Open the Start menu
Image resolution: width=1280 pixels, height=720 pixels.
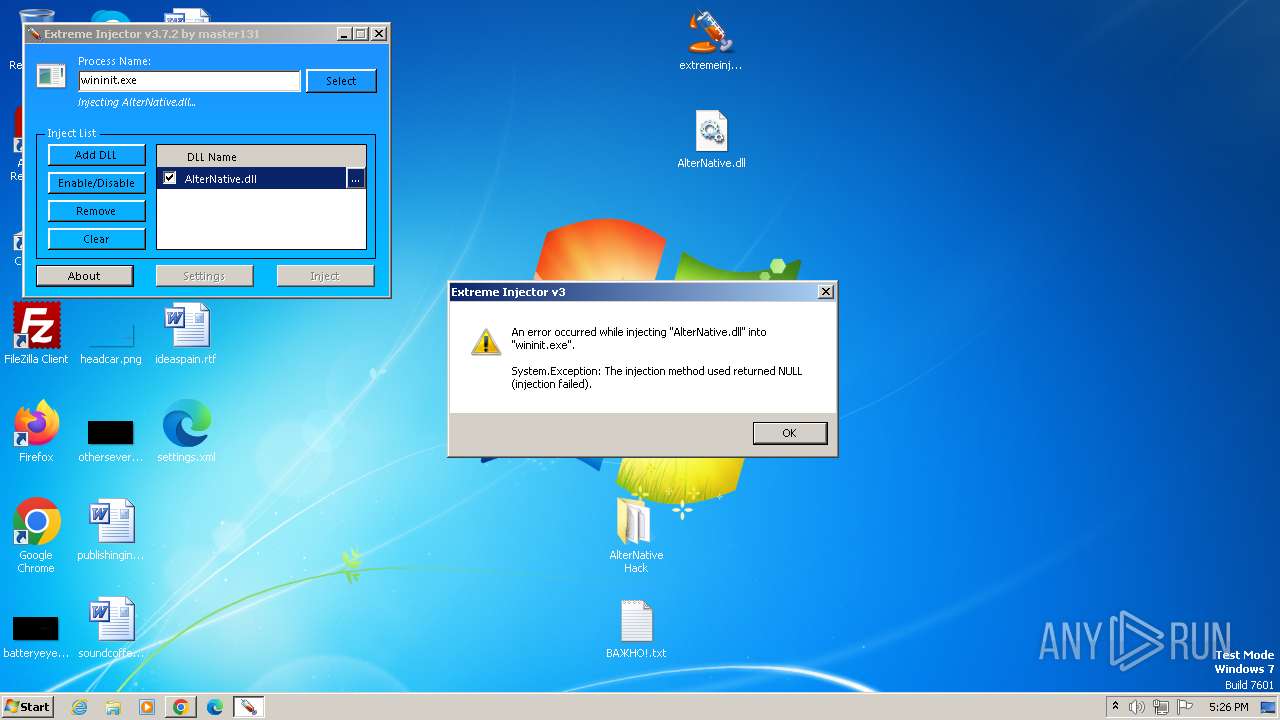27,706
